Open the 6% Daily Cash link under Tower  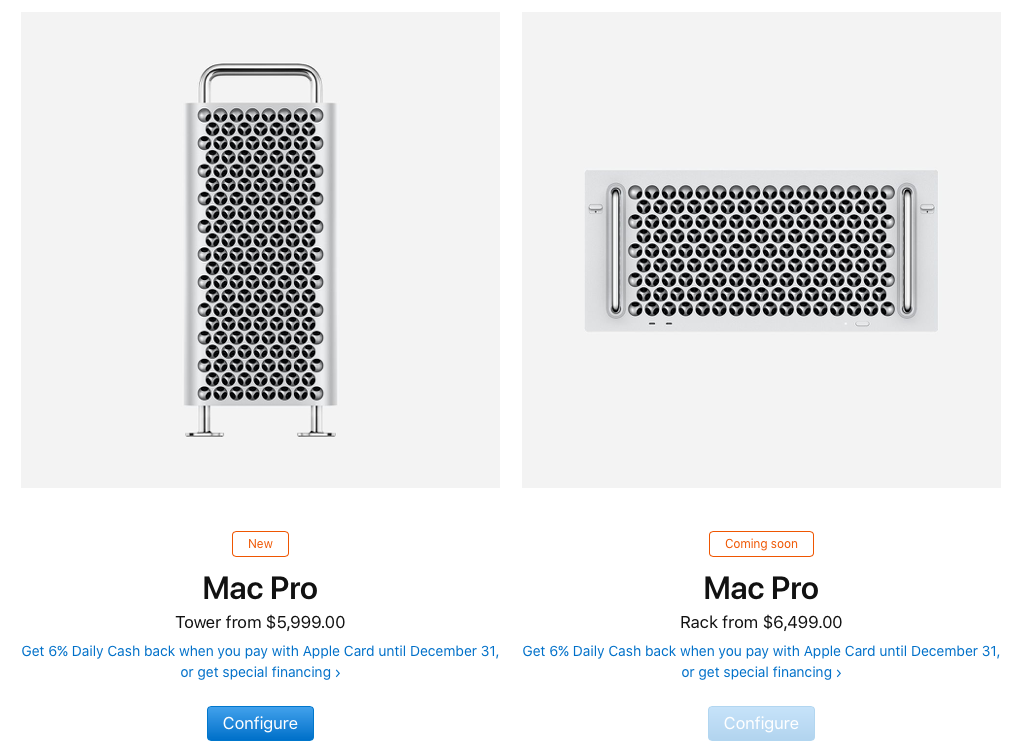(x=260, y=651)
